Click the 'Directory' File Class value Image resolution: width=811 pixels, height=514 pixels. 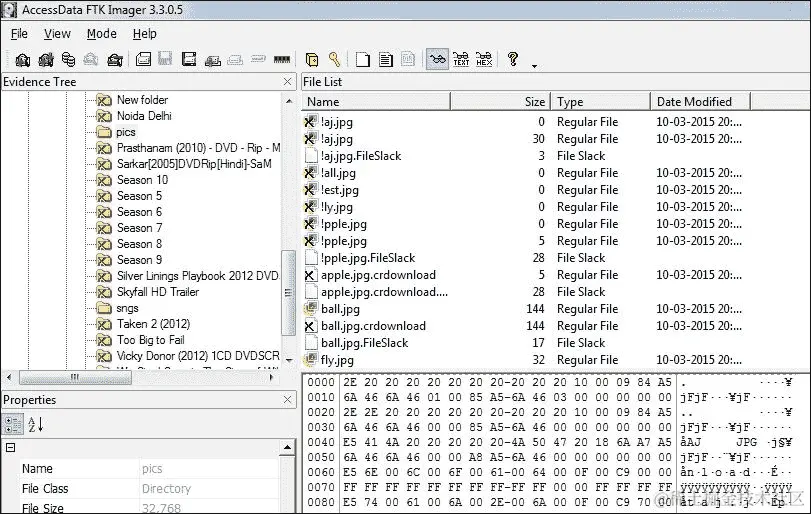tap(167, 489)
